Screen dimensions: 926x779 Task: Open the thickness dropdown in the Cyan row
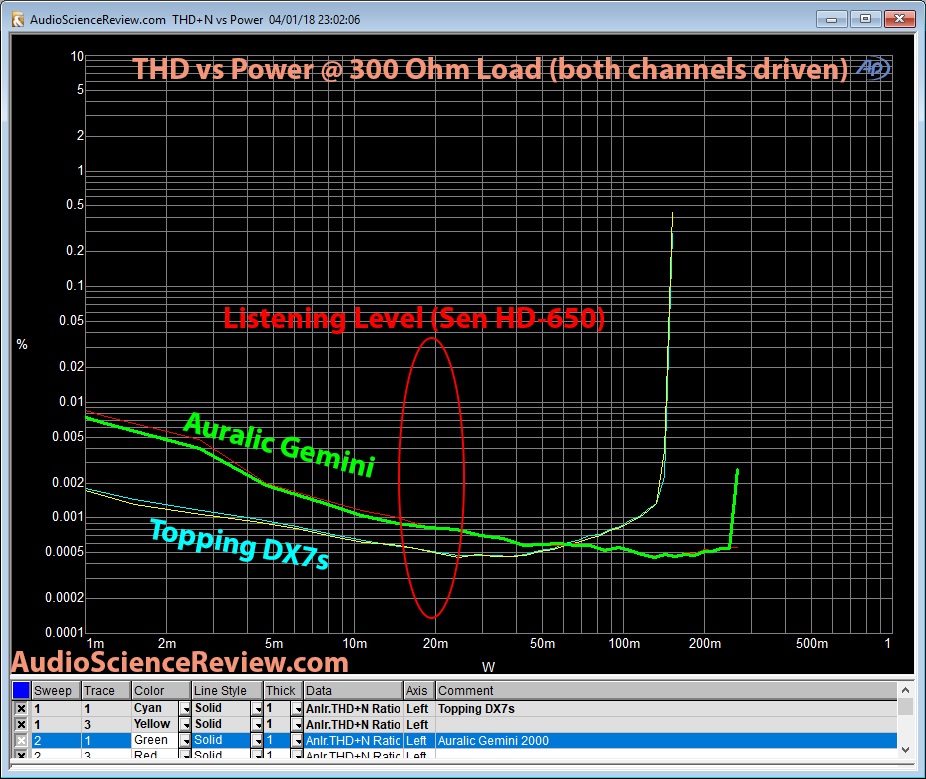(x=297, y=709)
